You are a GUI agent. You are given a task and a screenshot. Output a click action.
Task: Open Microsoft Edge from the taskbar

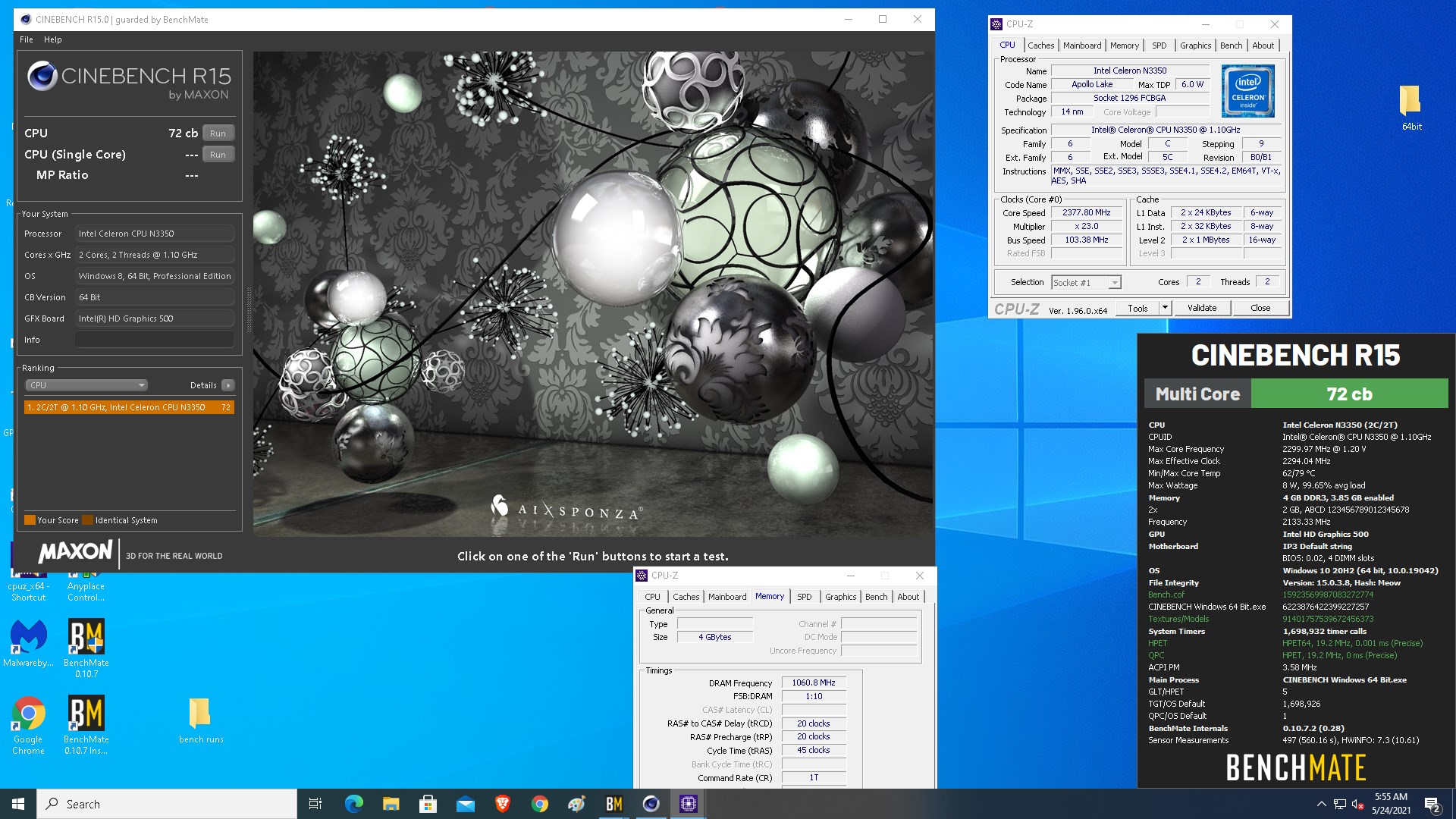[353, 804]
